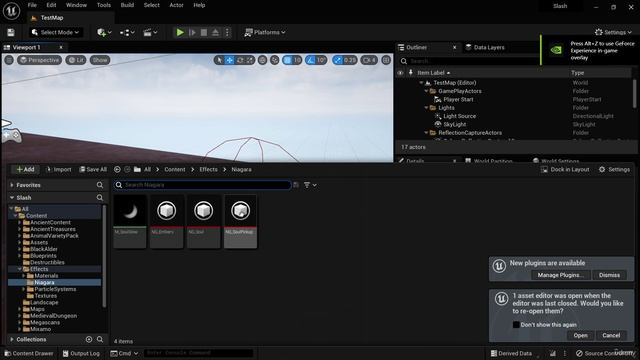Open the Window menu
The width and height of the screenshot is (640, 360).
tap(76, 5)
